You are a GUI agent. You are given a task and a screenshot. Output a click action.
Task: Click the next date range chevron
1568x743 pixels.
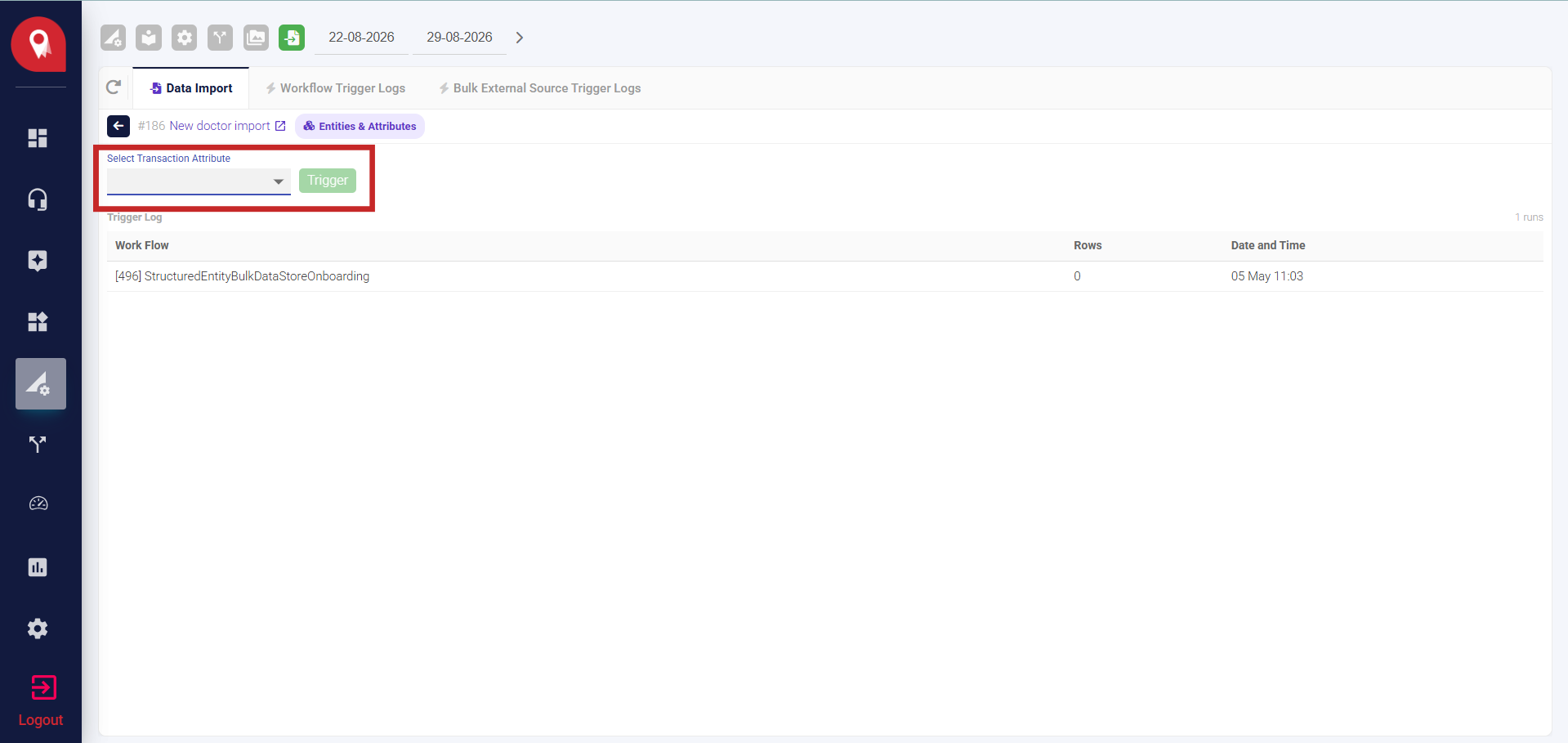pyautogui.click(x=520, y=38)
